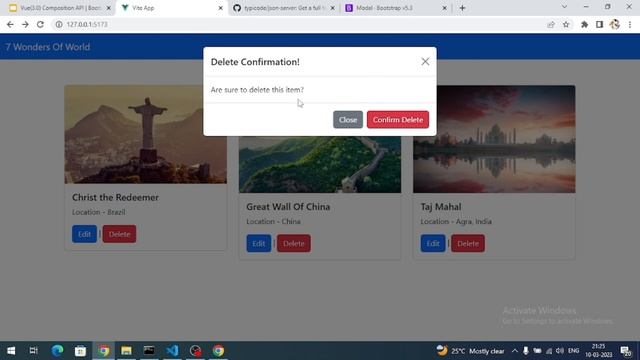Open clock and calendar at 21:25
Viewport: 640px width, 360px height.
598,351
